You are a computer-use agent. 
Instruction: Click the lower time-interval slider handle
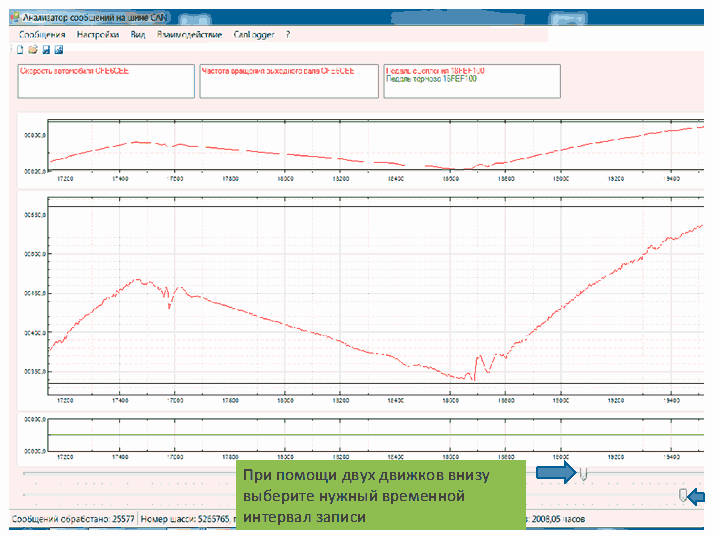683,495
